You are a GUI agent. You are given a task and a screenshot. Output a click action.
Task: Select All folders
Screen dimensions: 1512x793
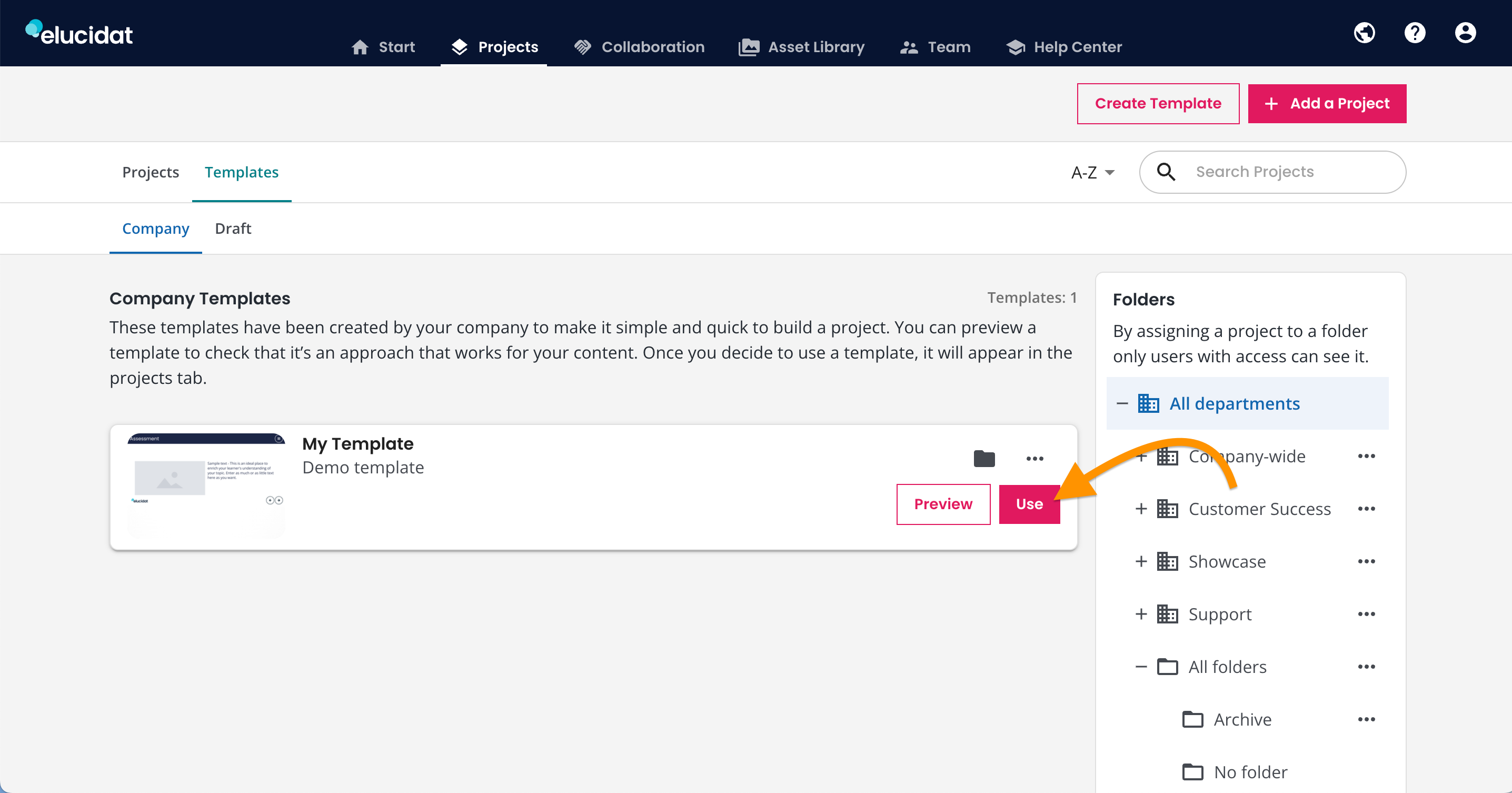[x=1227, y=667]
